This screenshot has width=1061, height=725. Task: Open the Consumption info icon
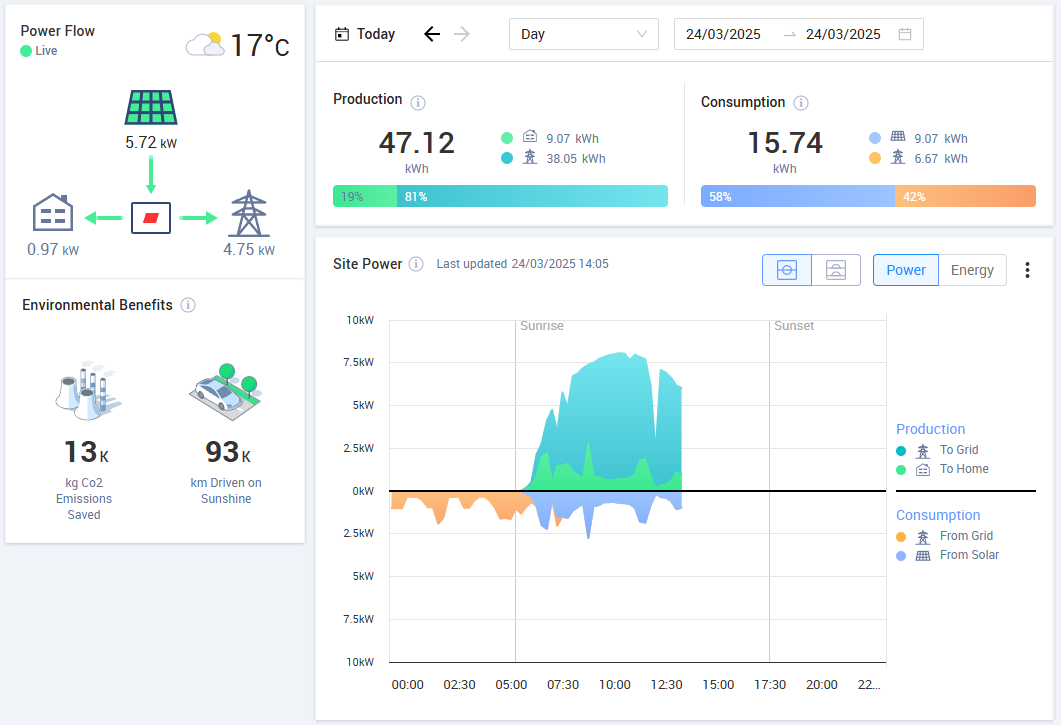(801, 103)
